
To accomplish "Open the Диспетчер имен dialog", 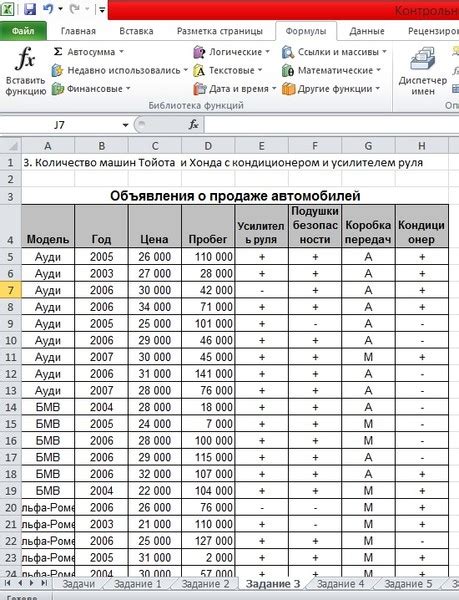I will [422, 72].
